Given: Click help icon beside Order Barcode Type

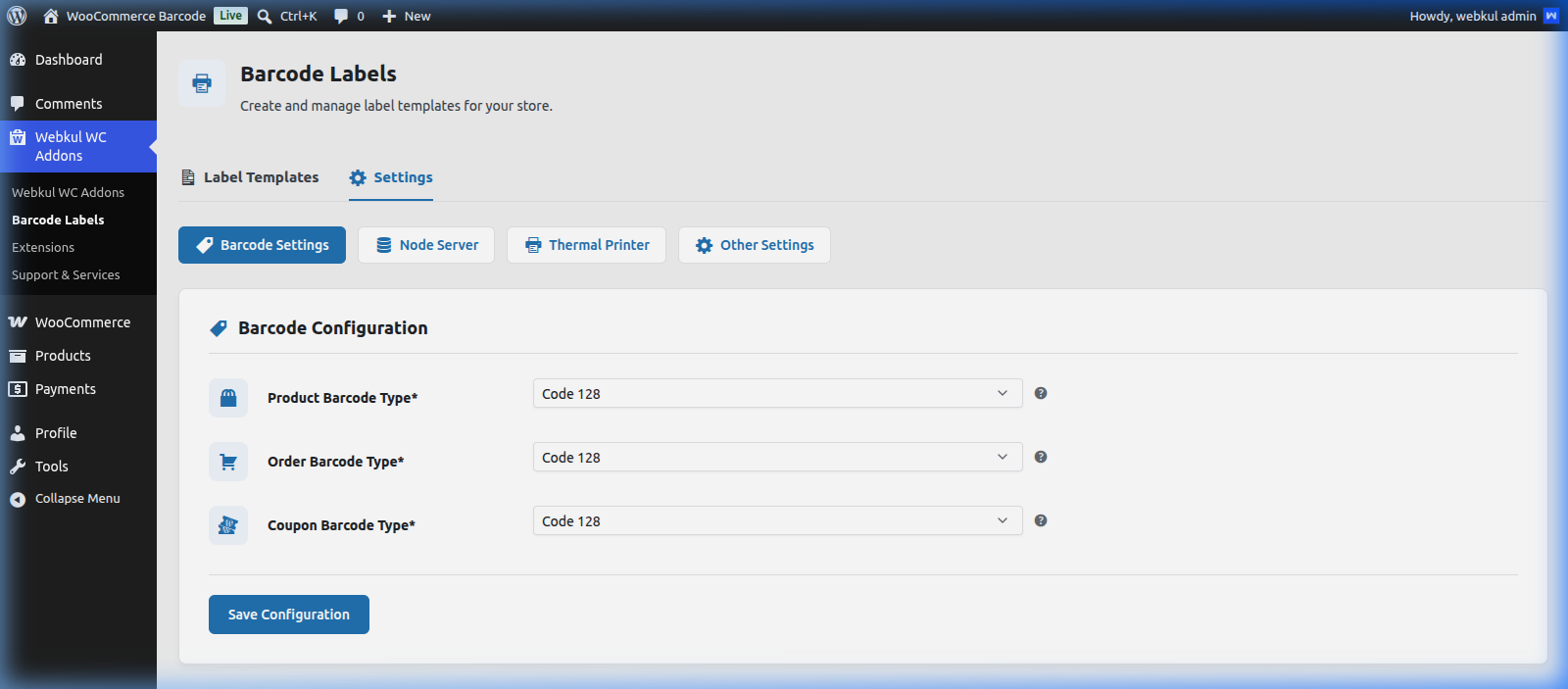Looking at the screenshot, I should pyautogui.click(x=1041, y=457).
